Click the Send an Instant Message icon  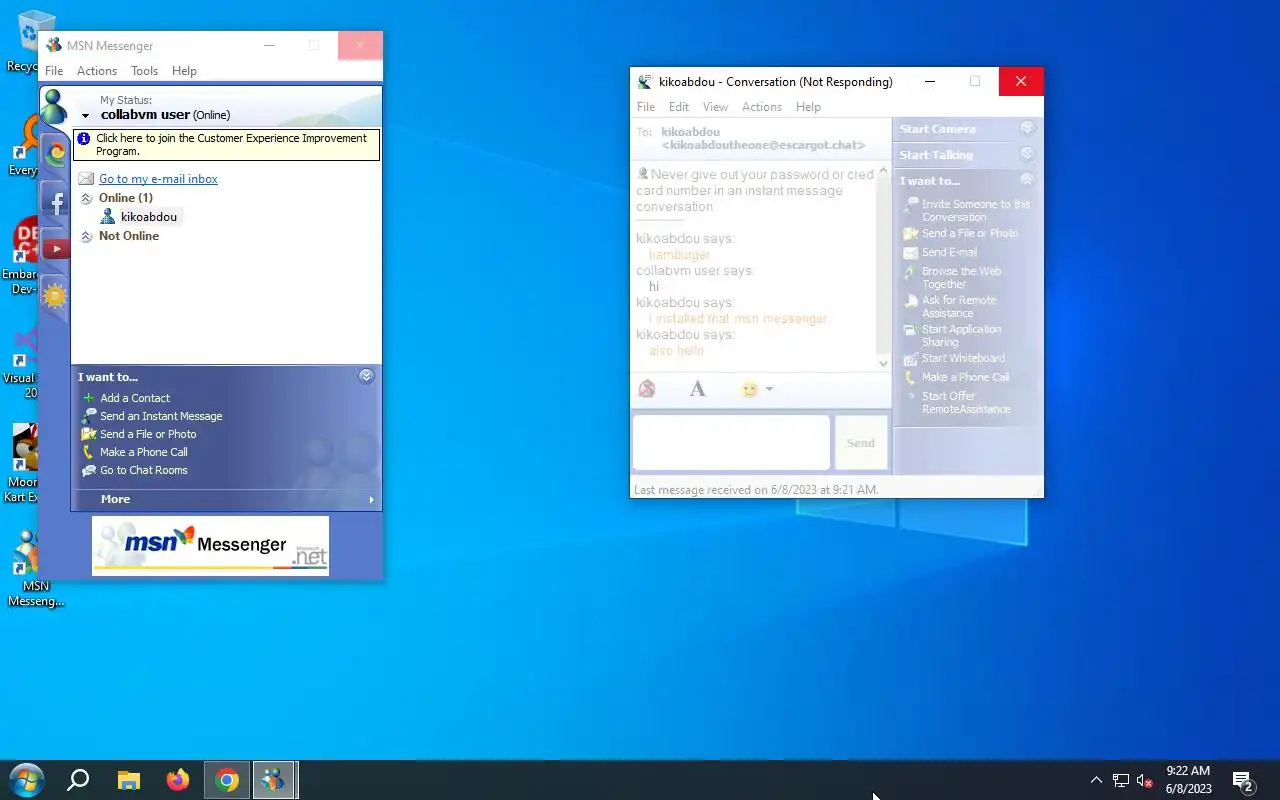[x=89, y=416]
